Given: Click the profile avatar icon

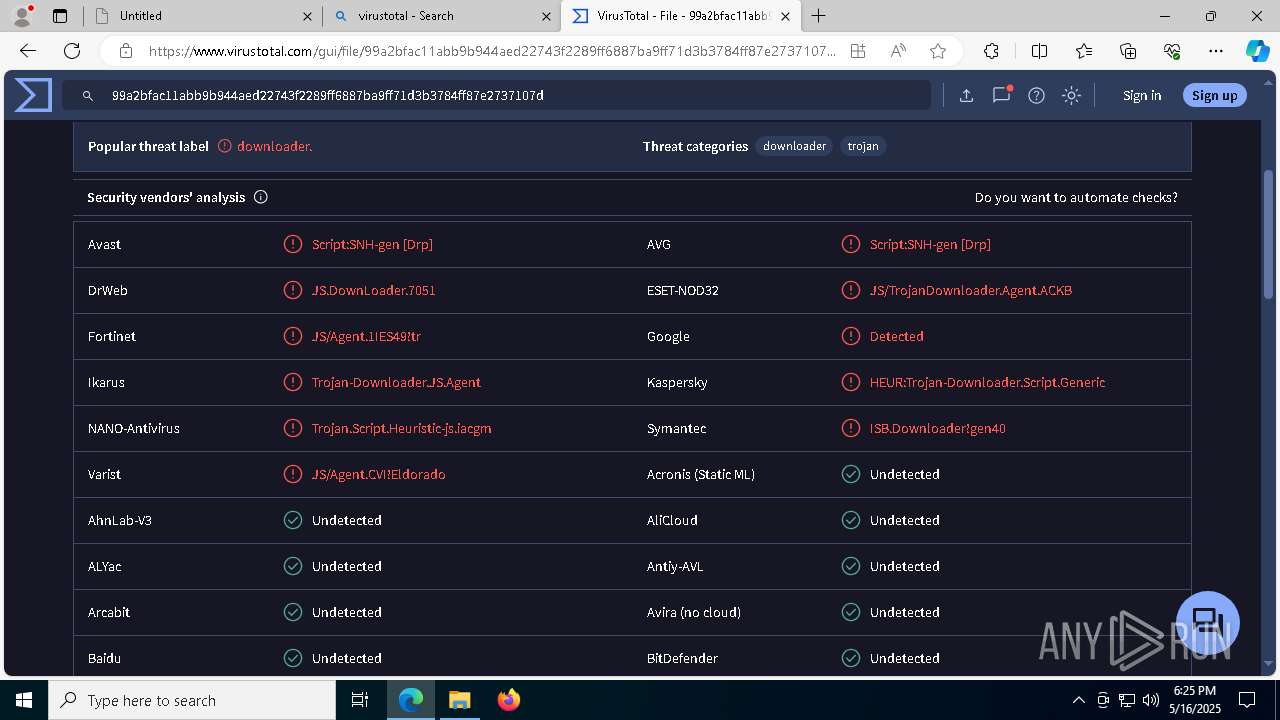Looking at the screenshot, I should click(x=22, y=16).
